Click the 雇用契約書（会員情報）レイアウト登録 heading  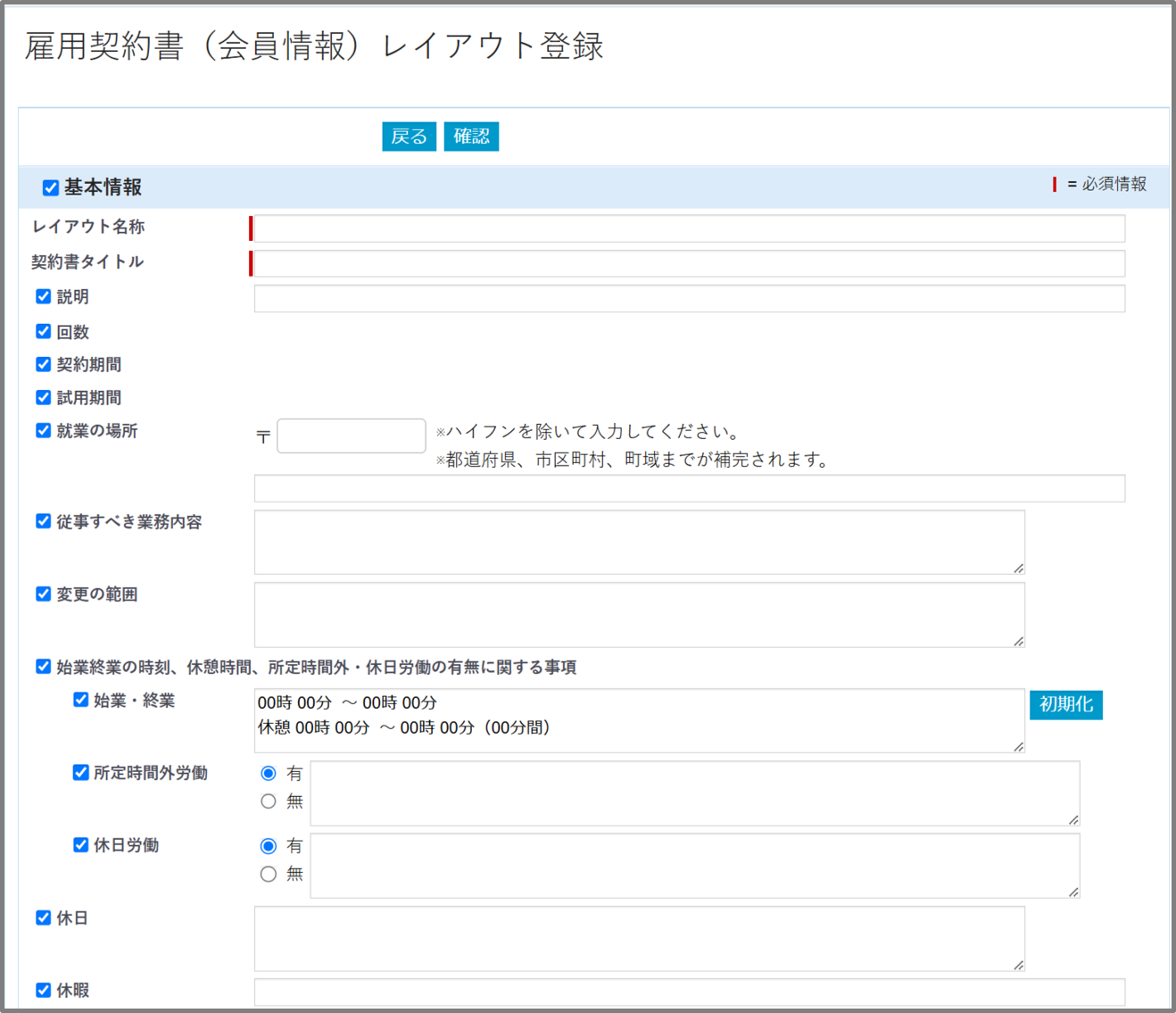314,46
